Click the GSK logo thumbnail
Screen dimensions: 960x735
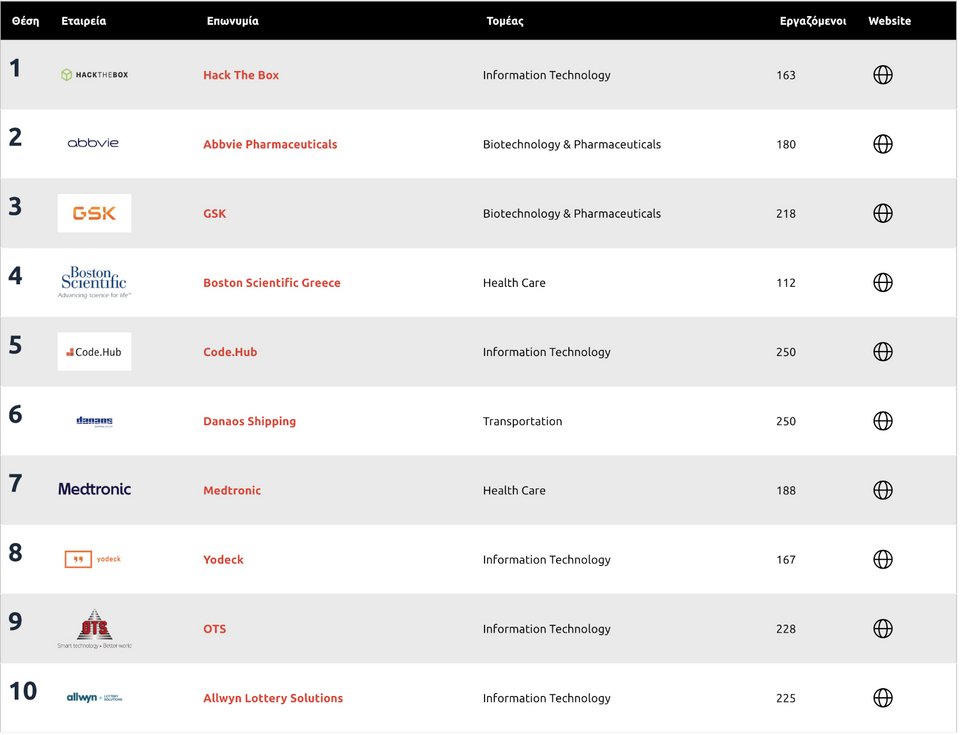click(x=94, y=213)
